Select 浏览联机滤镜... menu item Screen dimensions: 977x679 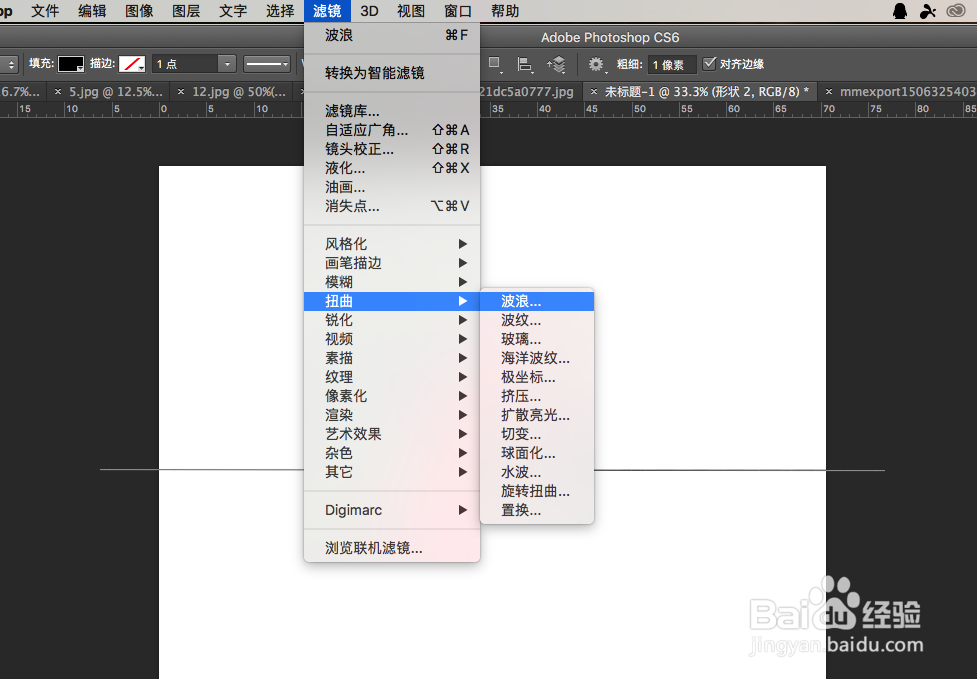[392, 548]
